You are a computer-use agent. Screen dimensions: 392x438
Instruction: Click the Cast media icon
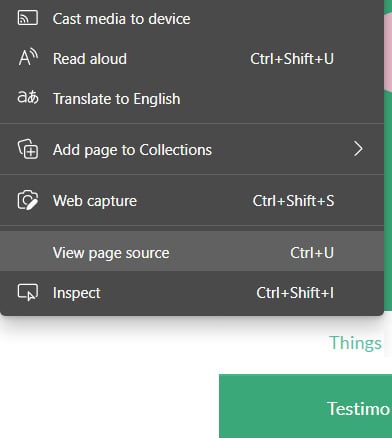click(x=28, y=18)
